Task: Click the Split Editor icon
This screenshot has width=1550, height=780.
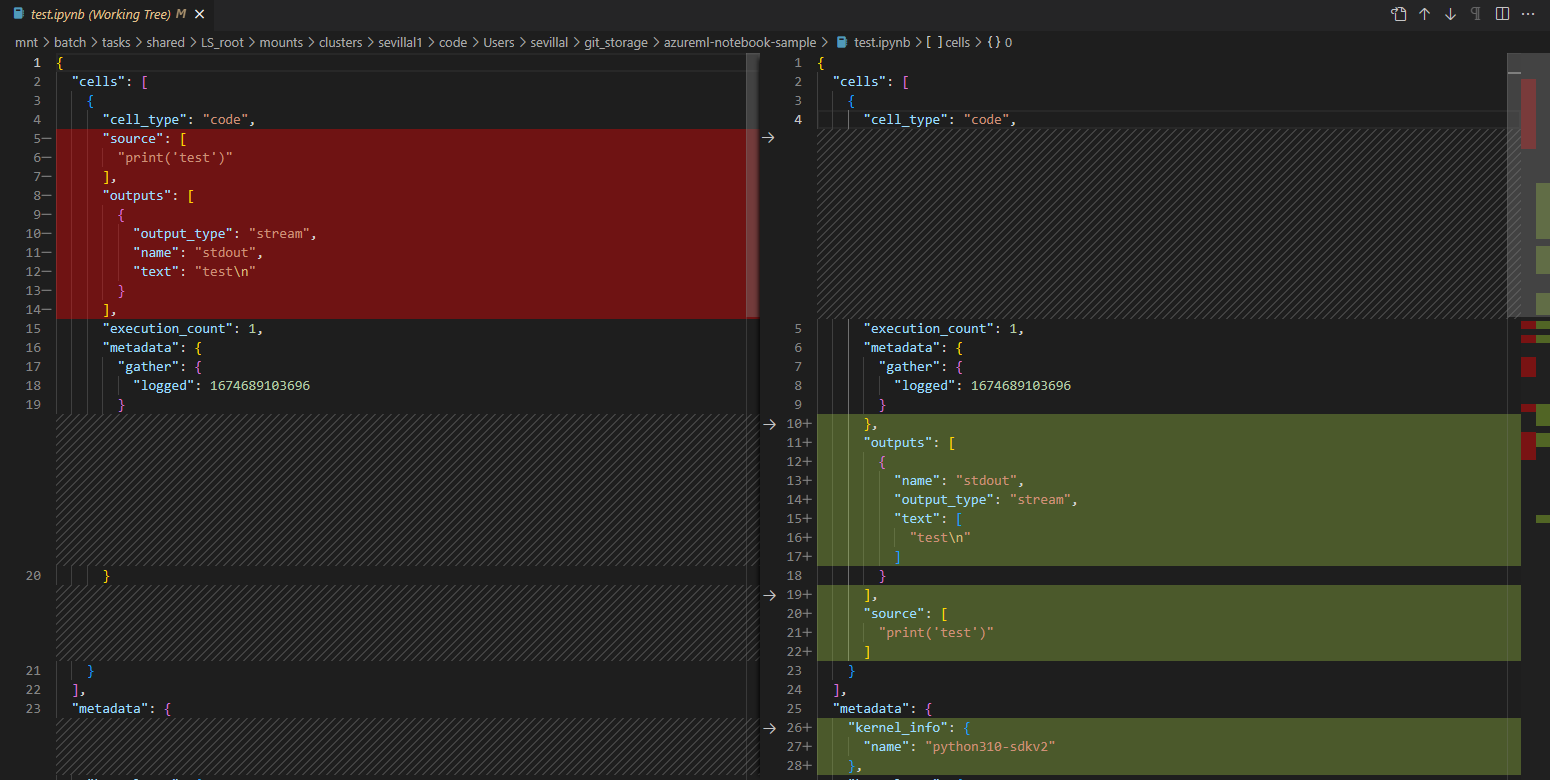Action: pyautogui.click(x=1502, y=14)
